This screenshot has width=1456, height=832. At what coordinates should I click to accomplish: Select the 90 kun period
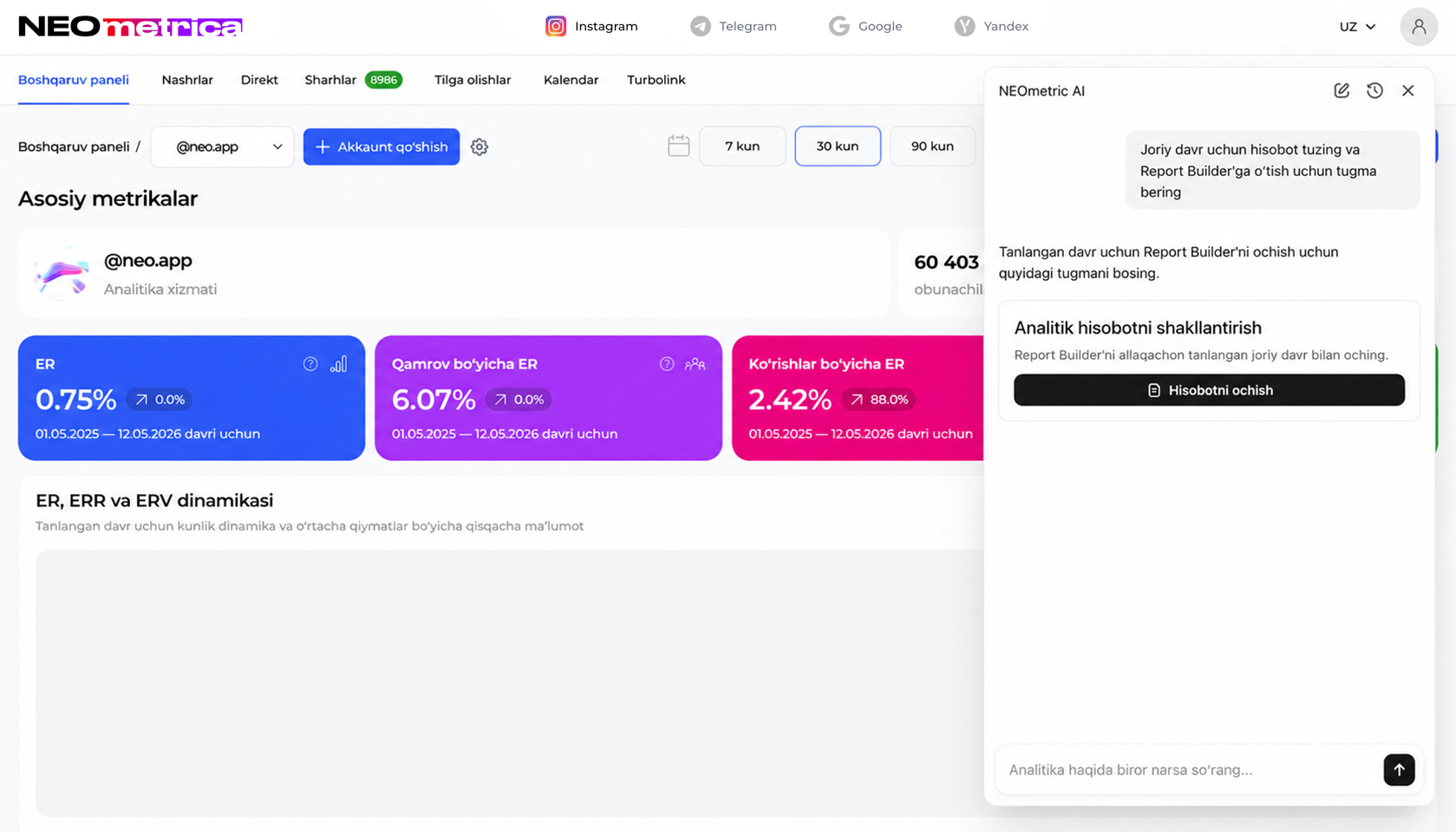[932, 146]
